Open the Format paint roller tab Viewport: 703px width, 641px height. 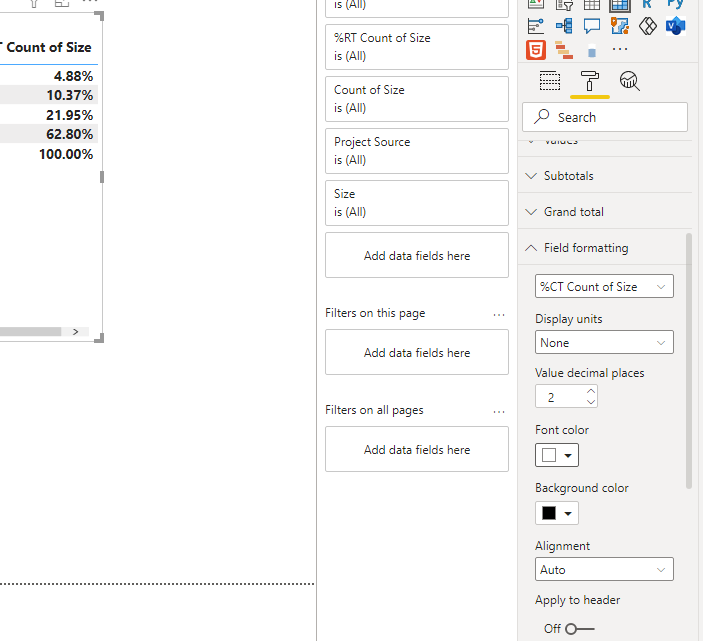pyautogui.click(x=590, y=82)
